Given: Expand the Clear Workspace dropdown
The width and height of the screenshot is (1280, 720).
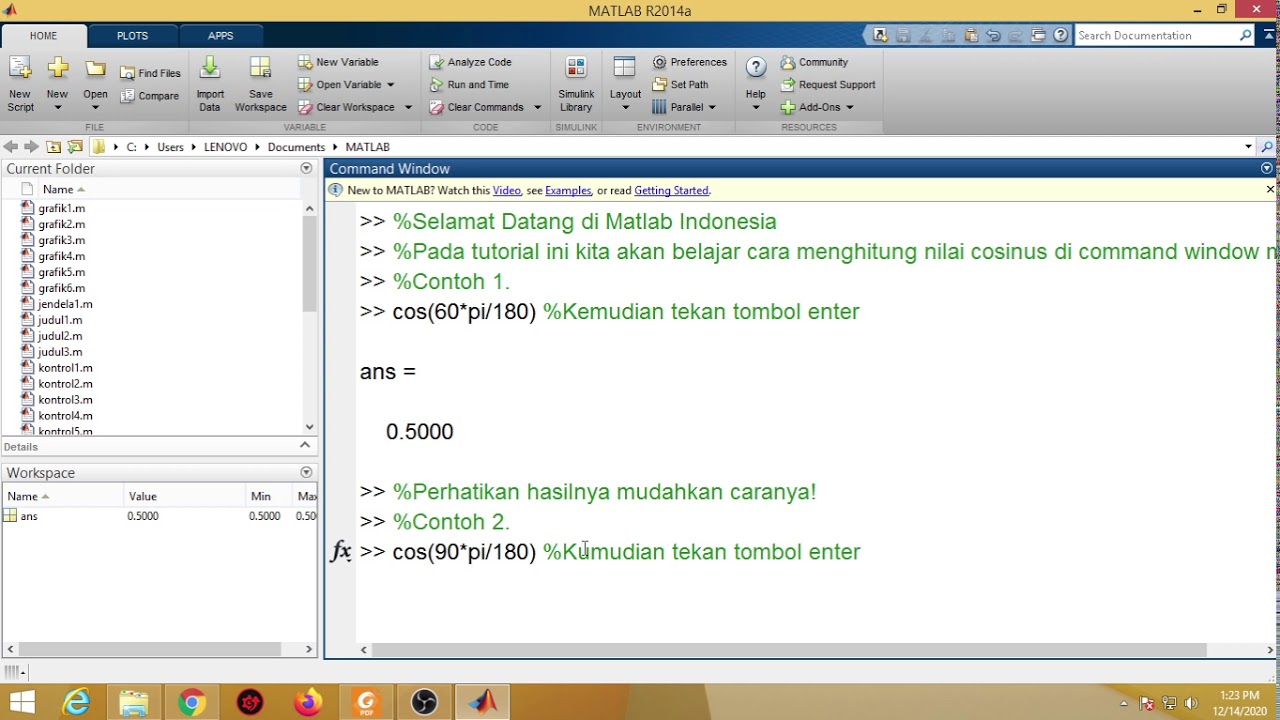Looking at the screenshot, I should [x=407, y=107].
